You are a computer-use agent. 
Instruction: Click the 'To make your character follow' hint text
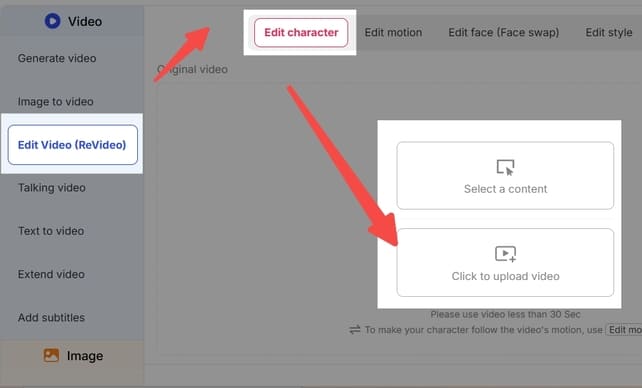coord(484,330)
